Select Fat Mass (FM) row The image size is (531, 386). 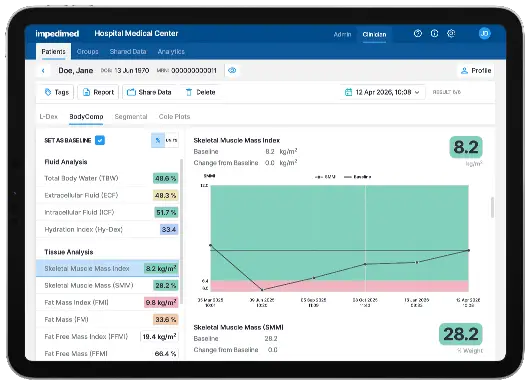pos(107,319)
